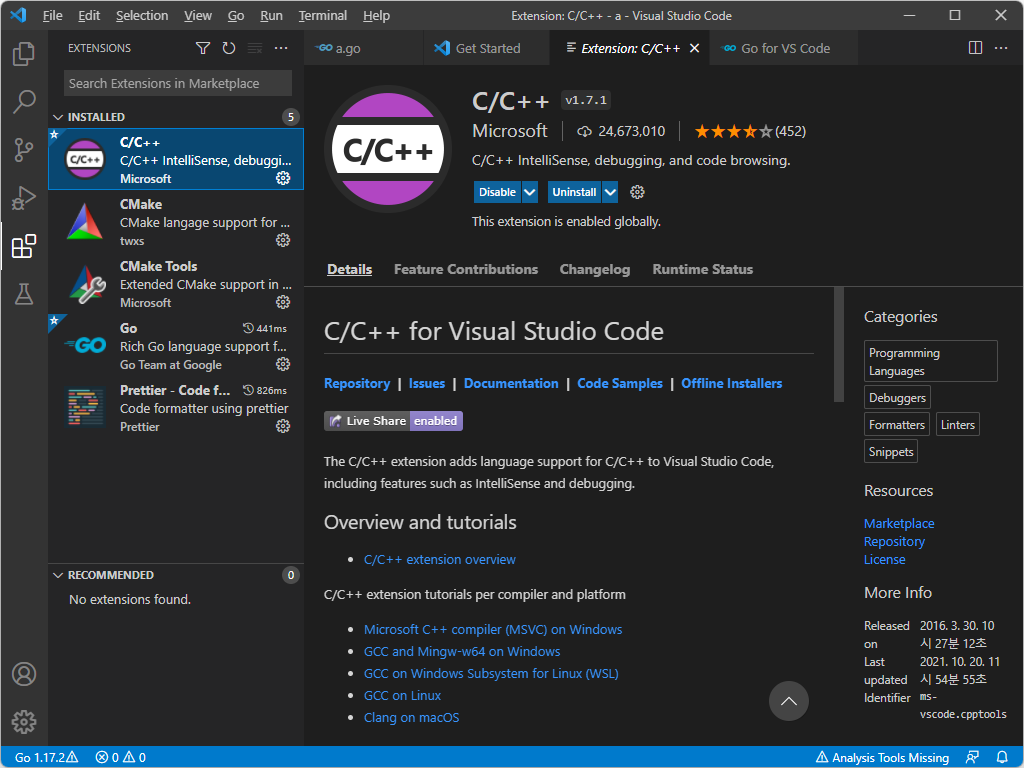The height and width of the screenshot is (768, 1024).
Task: Click the details page scrollbar
Action: pyautogui.click(x=839, y=345)
